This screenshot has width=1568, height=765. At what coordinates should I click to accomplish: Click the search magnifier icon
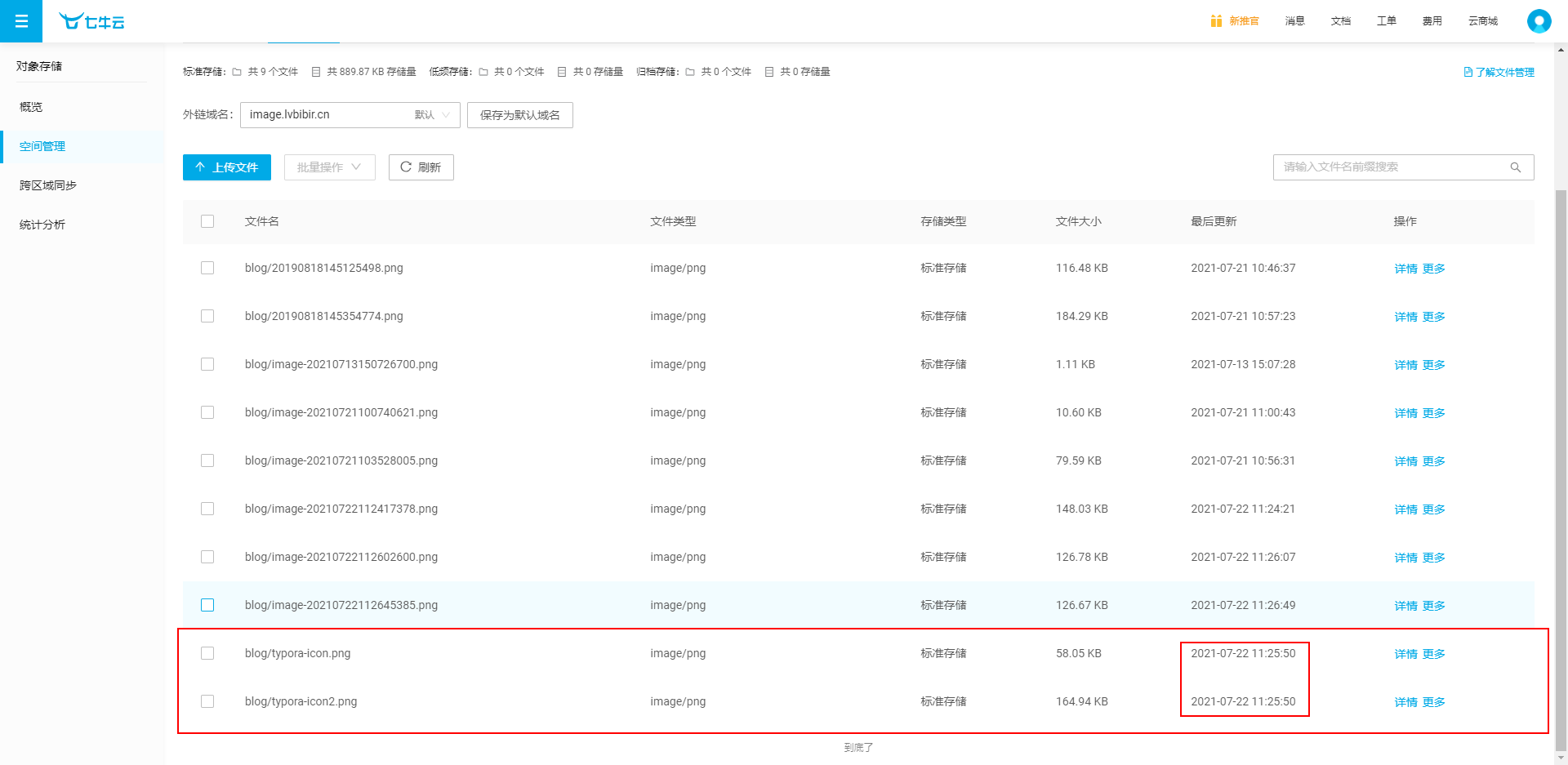click(x=1515, y=167)
